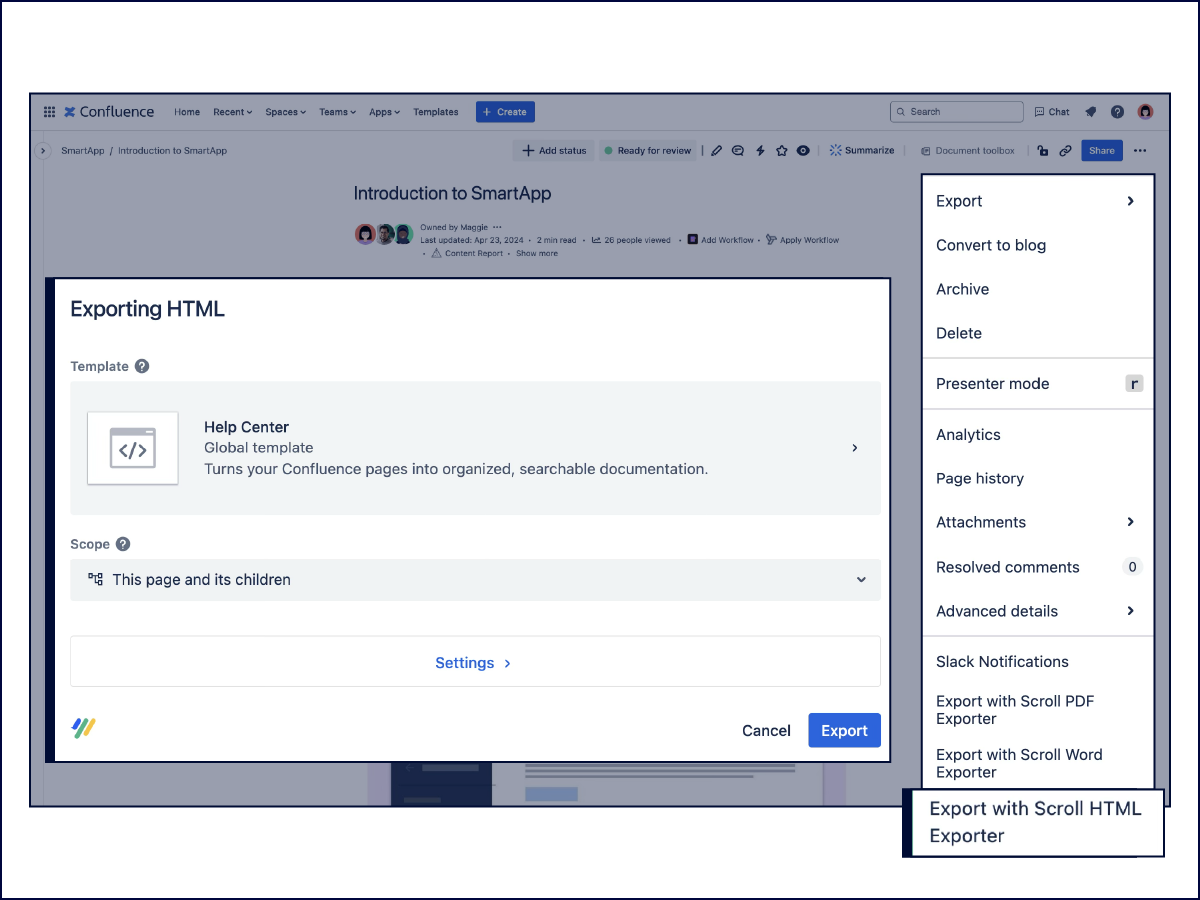1200x900 pixels.
Task: Open export Settings
Action: click(x=475, y=662)
